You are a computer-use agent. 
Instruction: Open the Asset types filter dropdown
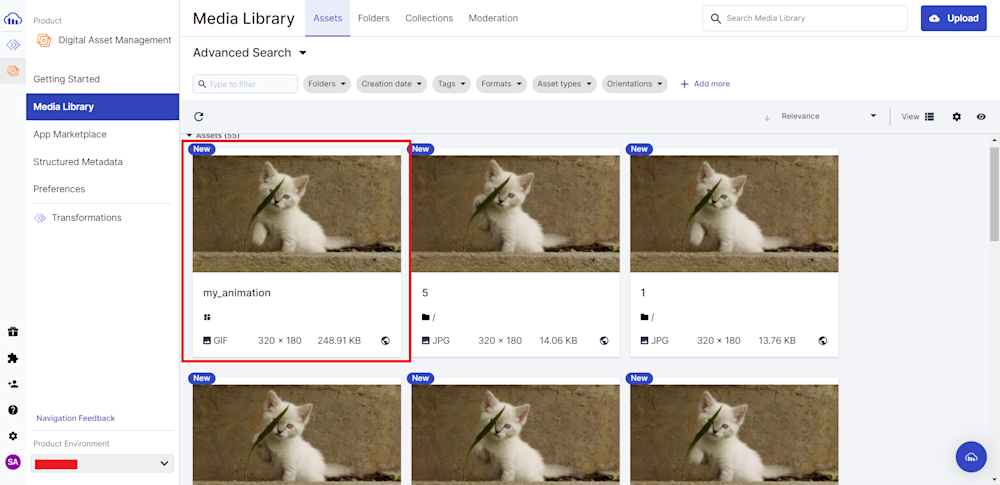564,84
